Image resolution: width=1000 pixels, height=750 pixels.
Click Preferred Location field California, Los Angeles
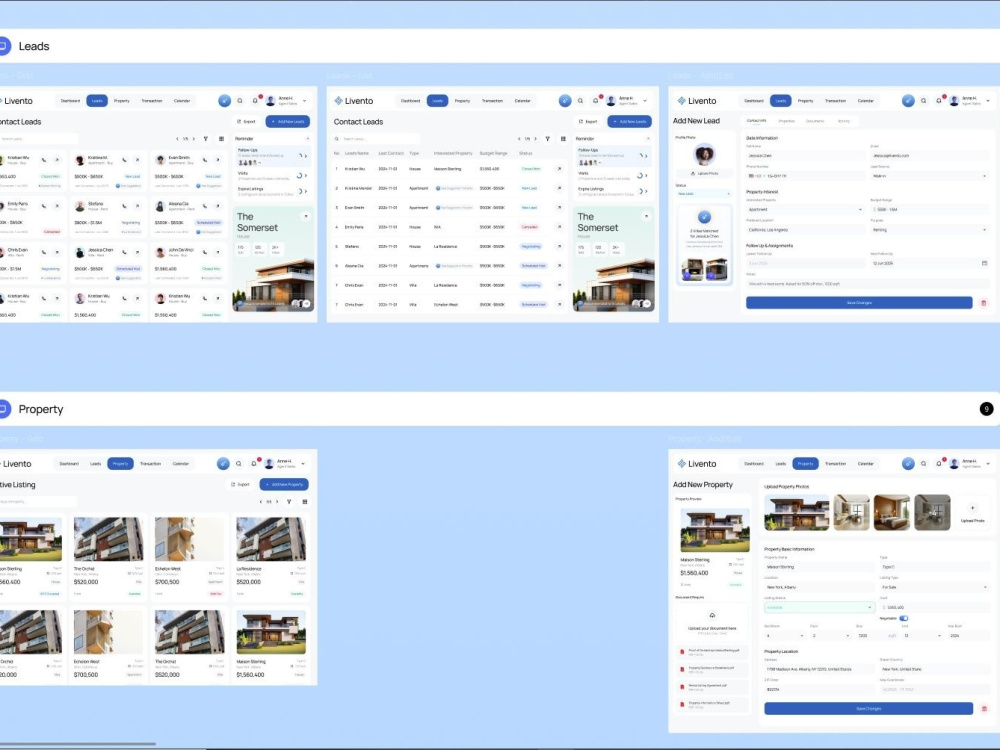tap(805, 230)
